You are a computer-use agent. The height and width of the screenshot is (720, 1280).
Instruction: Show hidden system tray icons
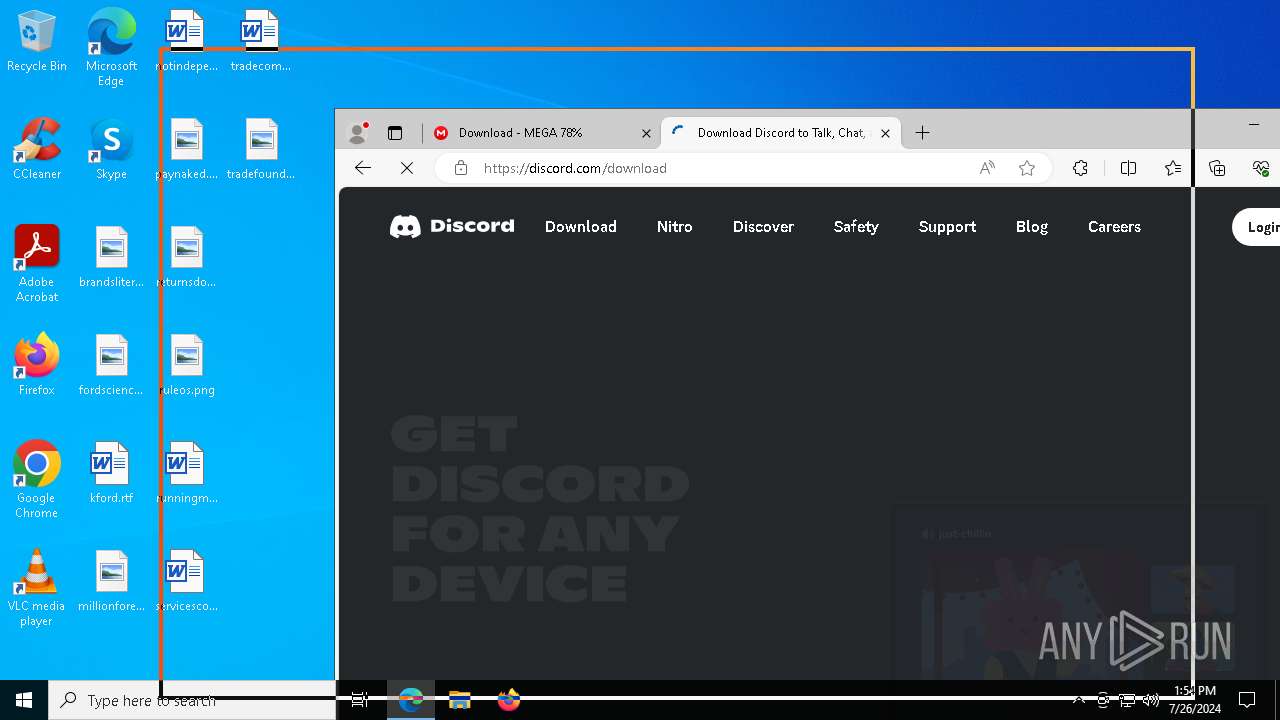tap(1078, 700)
